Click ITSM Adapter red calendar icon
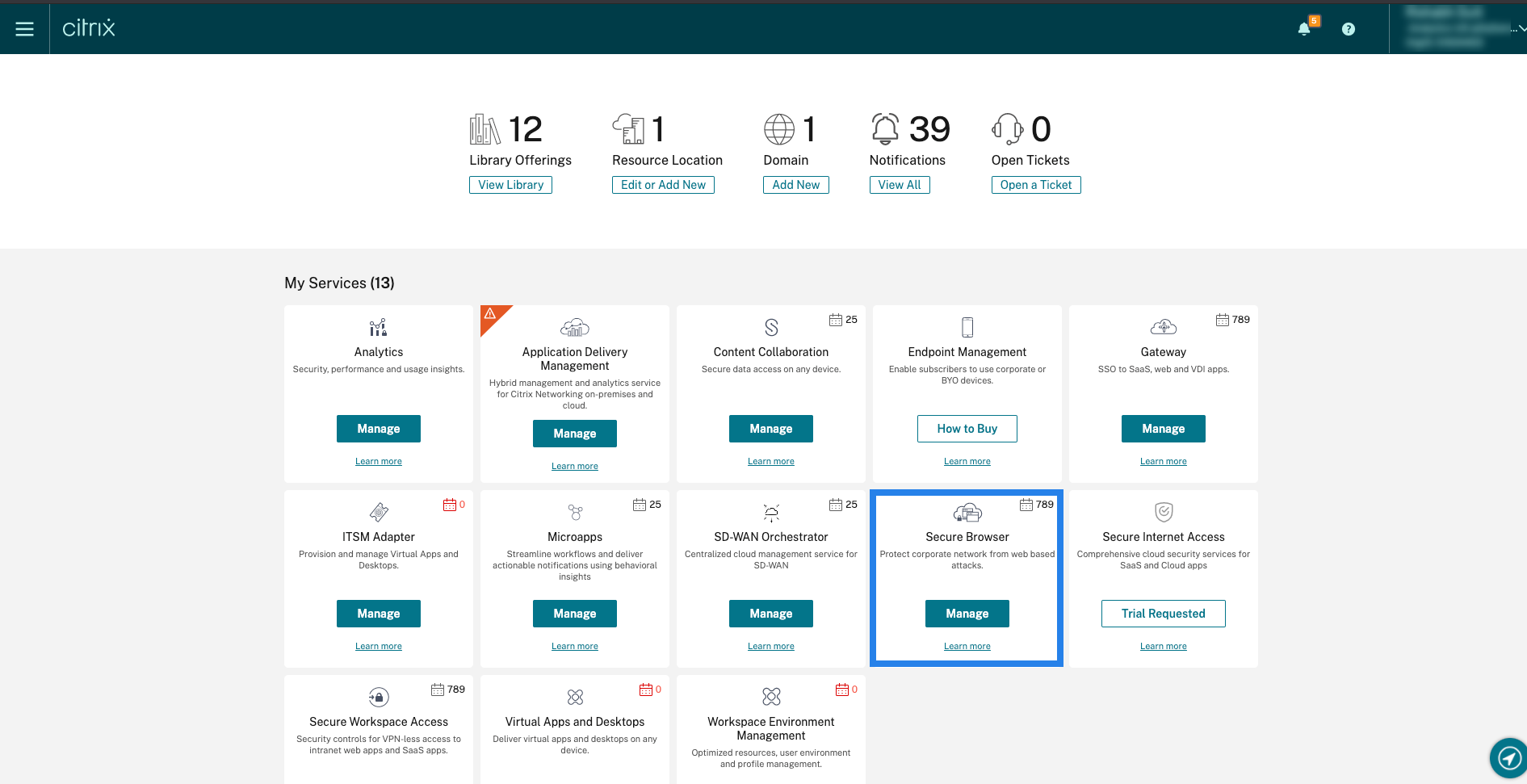The width and height of the screenshot is (1527, 784). [450, 505]
